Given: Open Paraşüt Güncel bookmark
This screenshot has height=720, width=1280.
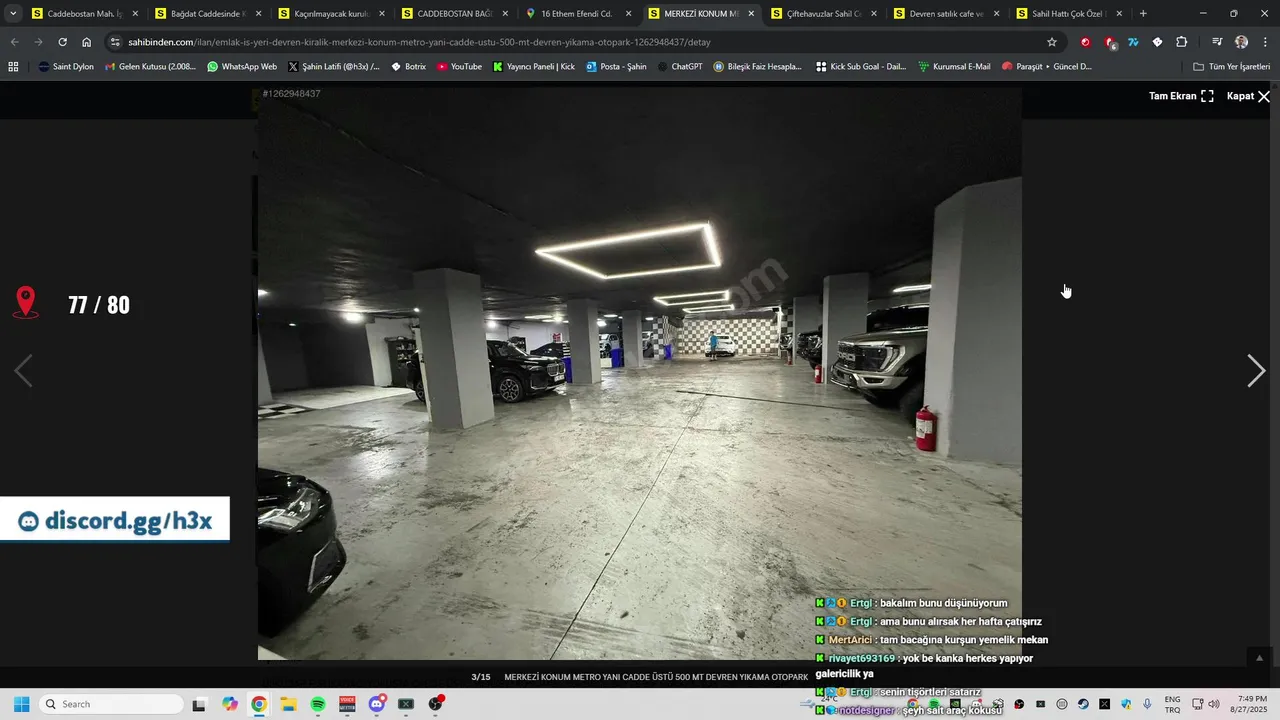Looking at the screenshot, I should (x=1046, y=66).
